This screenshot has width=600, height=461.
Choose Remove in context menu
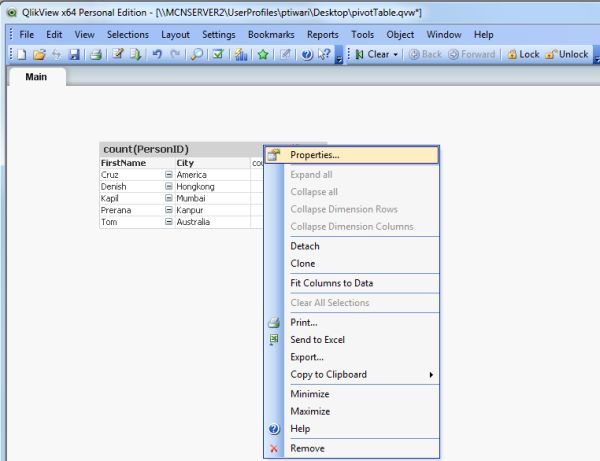point(352,448)
